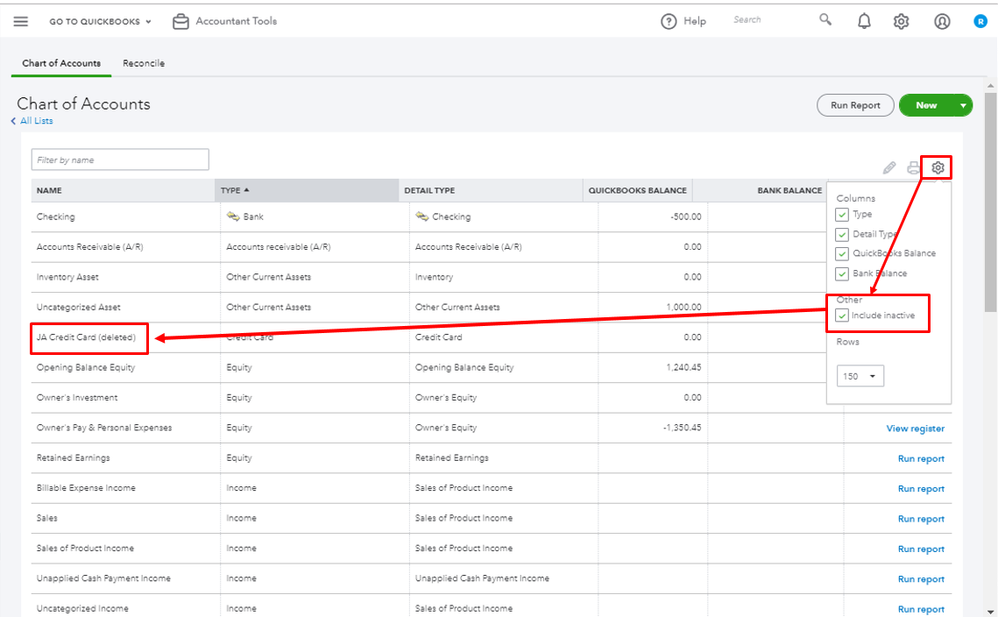Expand the New button dropdown arrow
This screenshot has width=998, height=617.
tap(963, 105)
